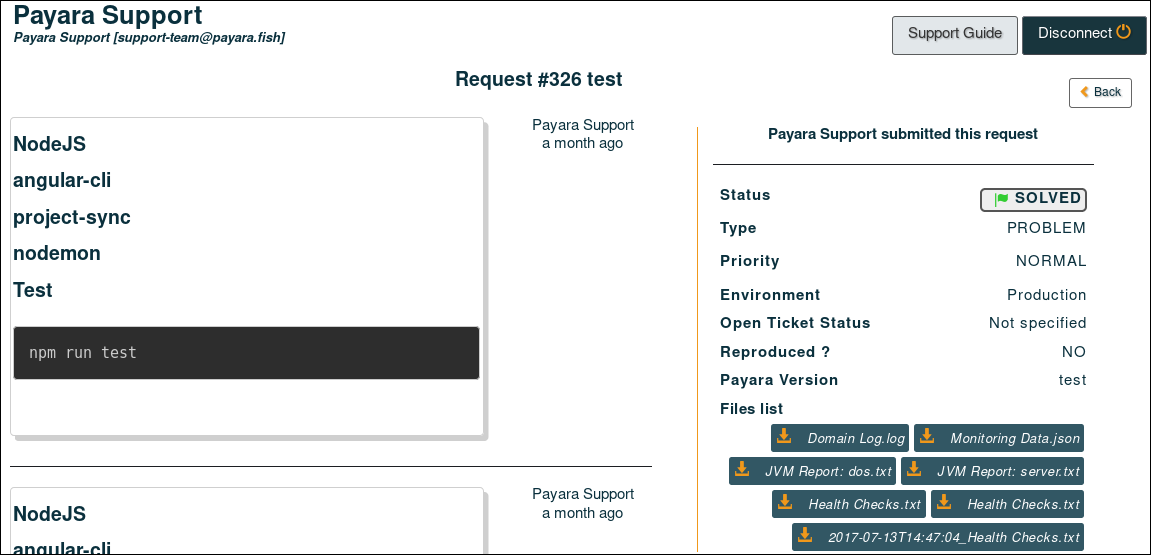The width and height of the screenshot is (1151, 555).
Task: Click the Files list label
Action: pyautogui.click(x=752, y=409)
